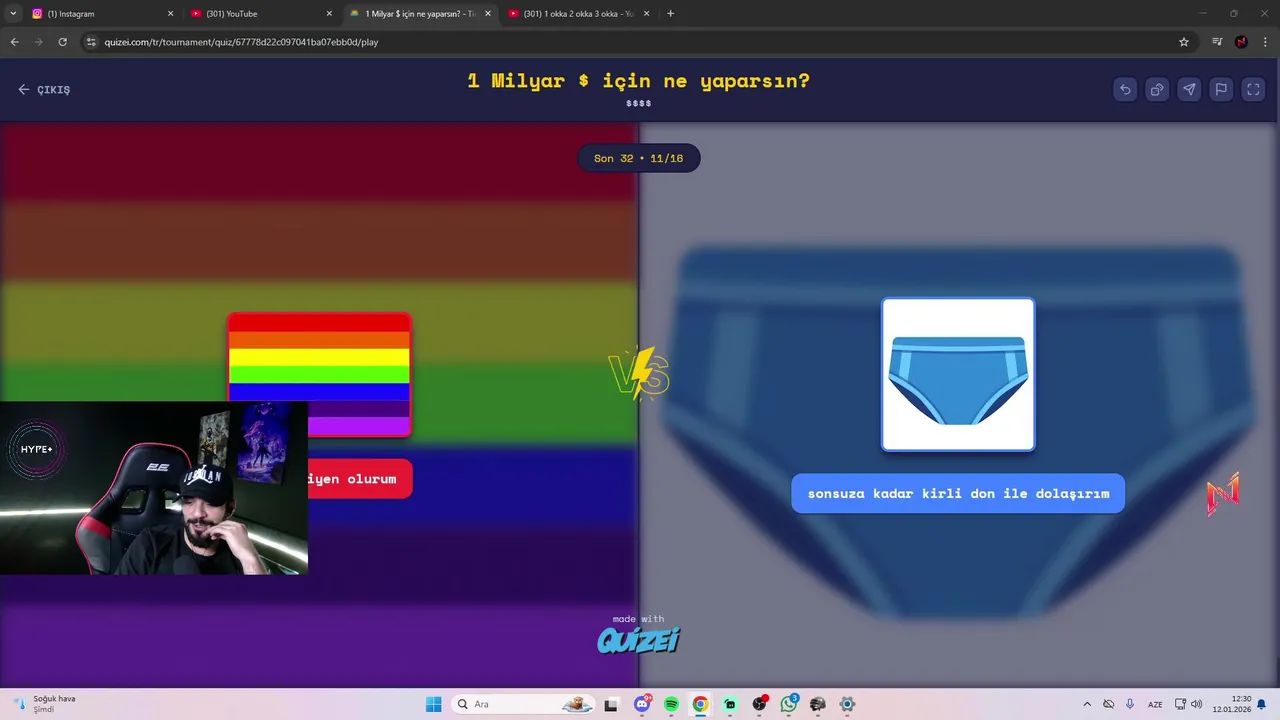Click the Quizei logo at bottom
Image resolution: width=1280 pixels, height=720 pixels.
click(x=639, y=639)
